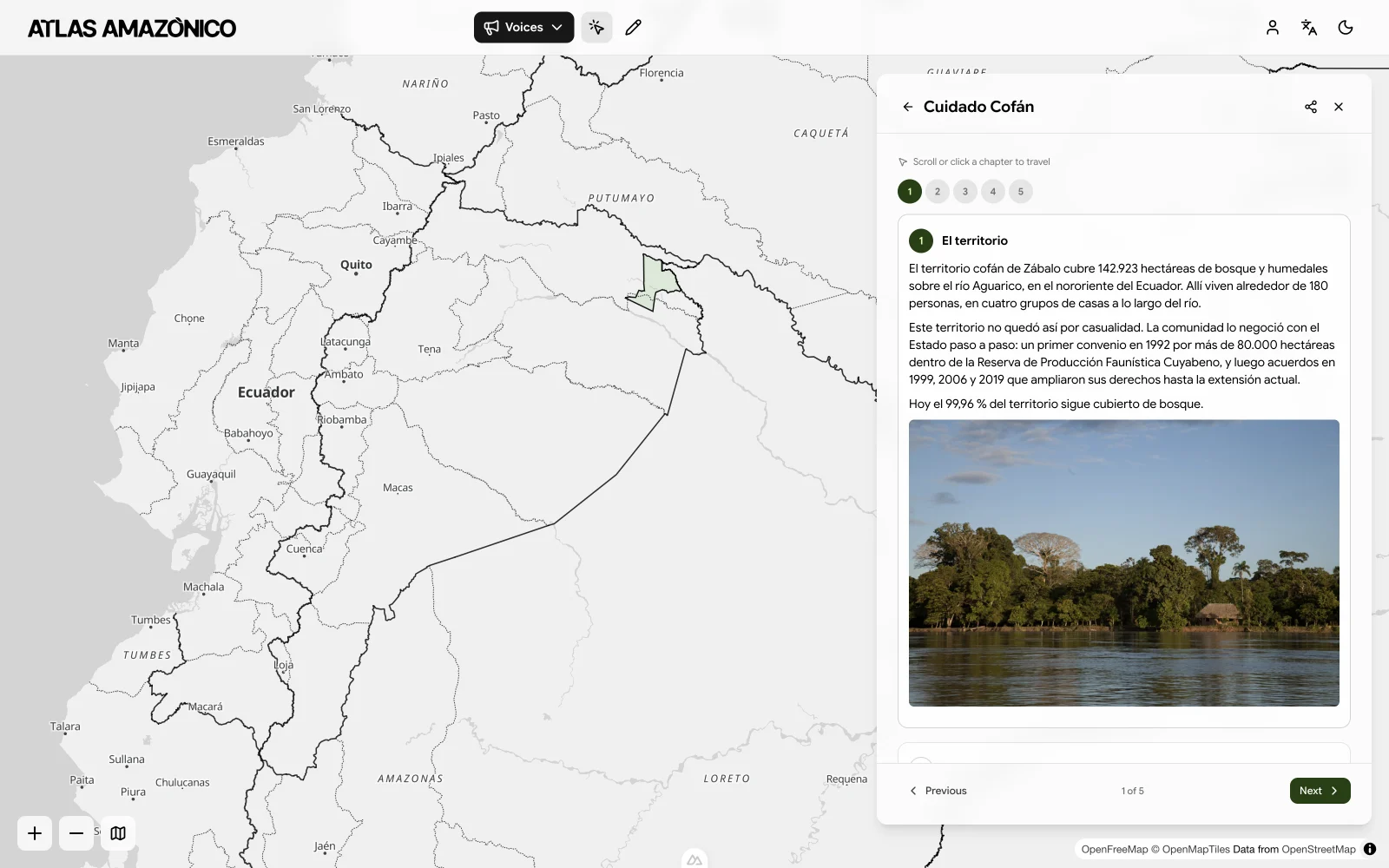Click the '1 of 5' page indicator
This screenshot has height=868, width=1389.
click(x=1132, y=791)
